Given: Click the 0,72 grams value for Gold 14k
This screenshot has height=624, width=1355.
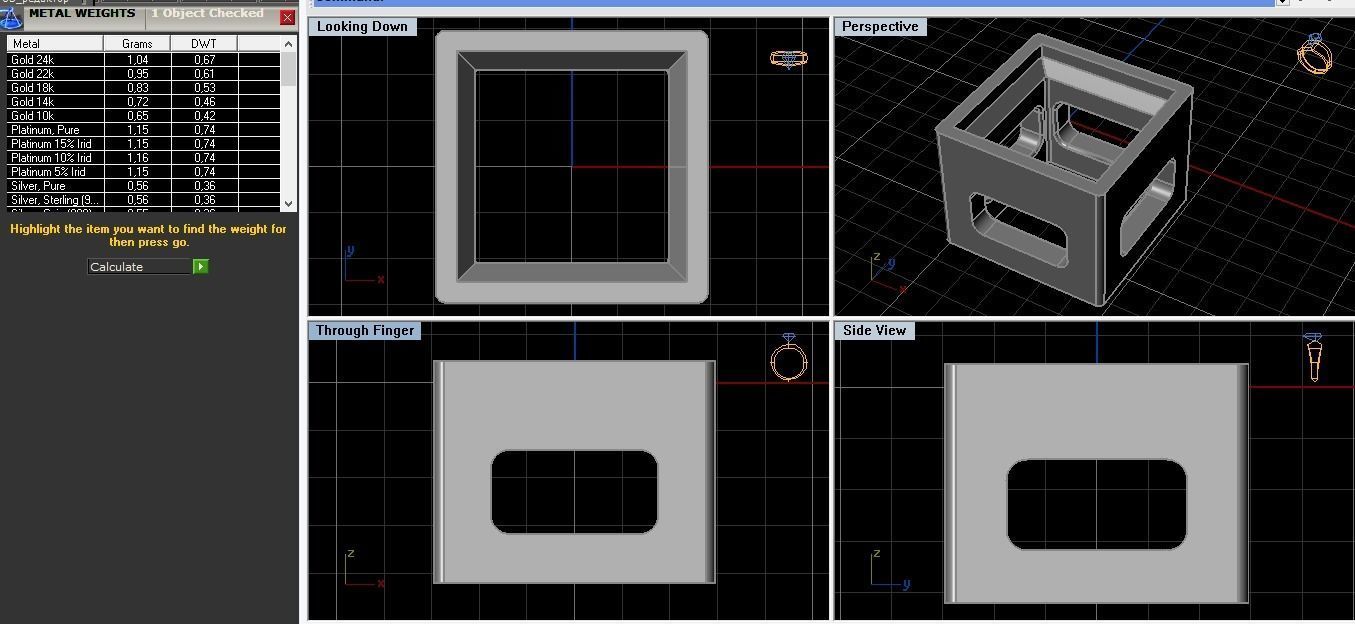Looking at the screenshot, I should (137, 102).
